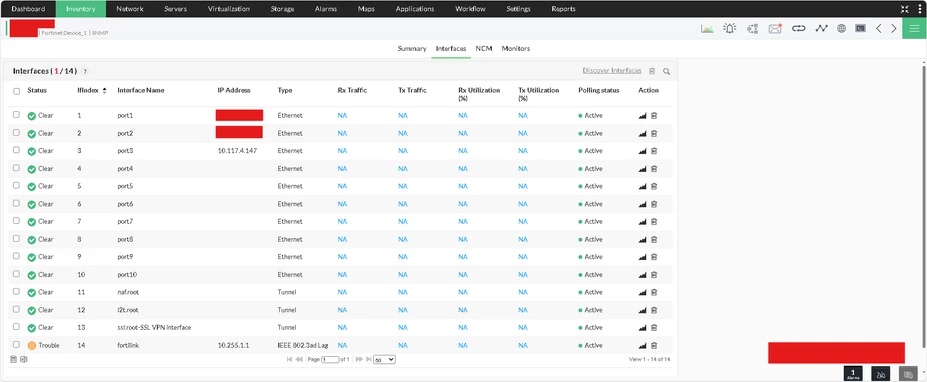Check the fortilink row checkbox

[x=17, y=344]
